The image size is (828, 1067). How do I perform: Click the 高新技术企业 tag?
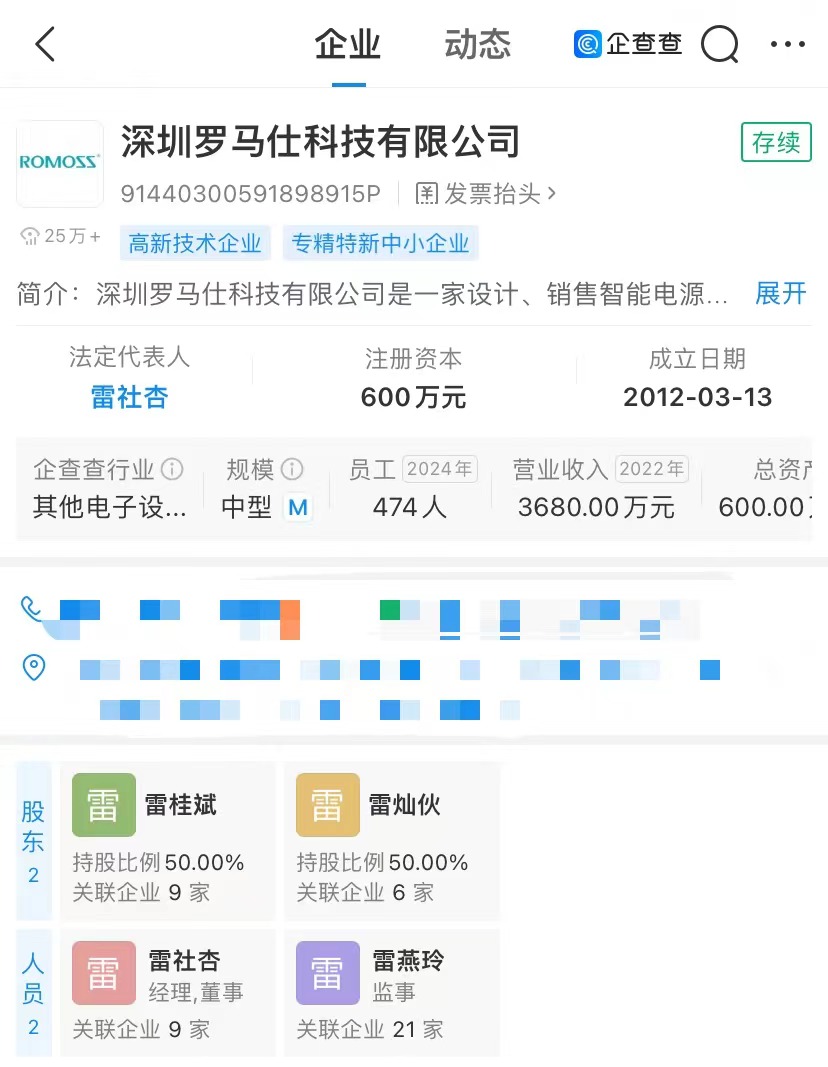coord(195,243)
